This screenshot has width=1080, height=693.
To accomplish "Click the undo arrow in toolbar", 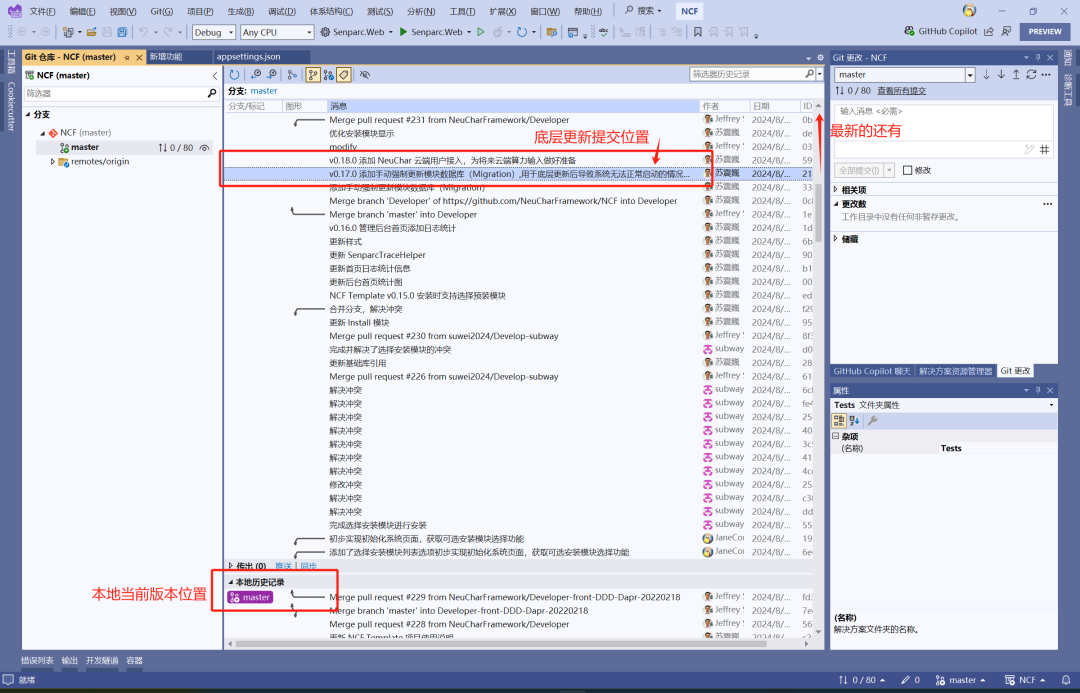I will (x=143, y=32).
